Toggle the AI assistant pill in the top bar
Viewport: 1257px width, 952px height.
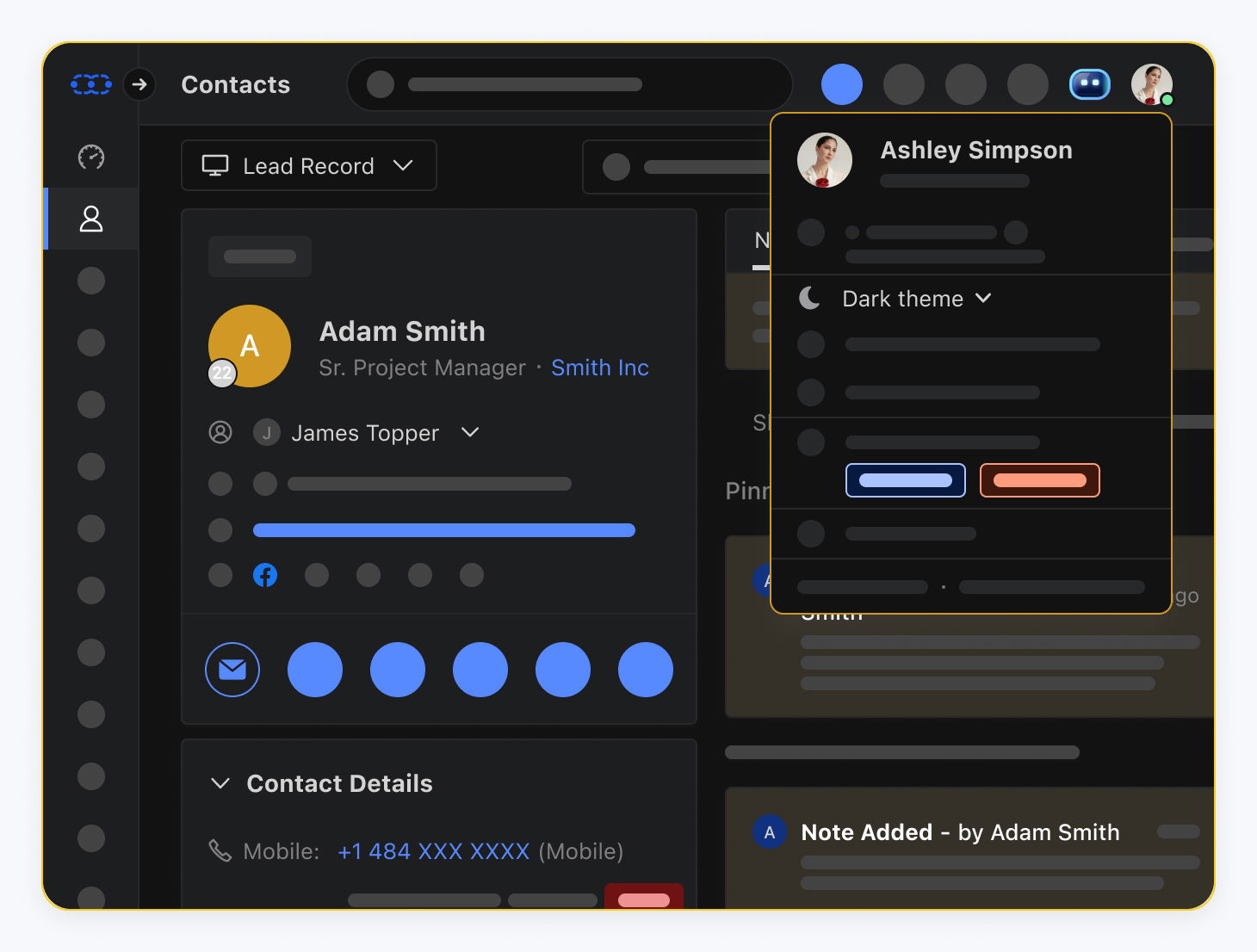pos(1089,83)
